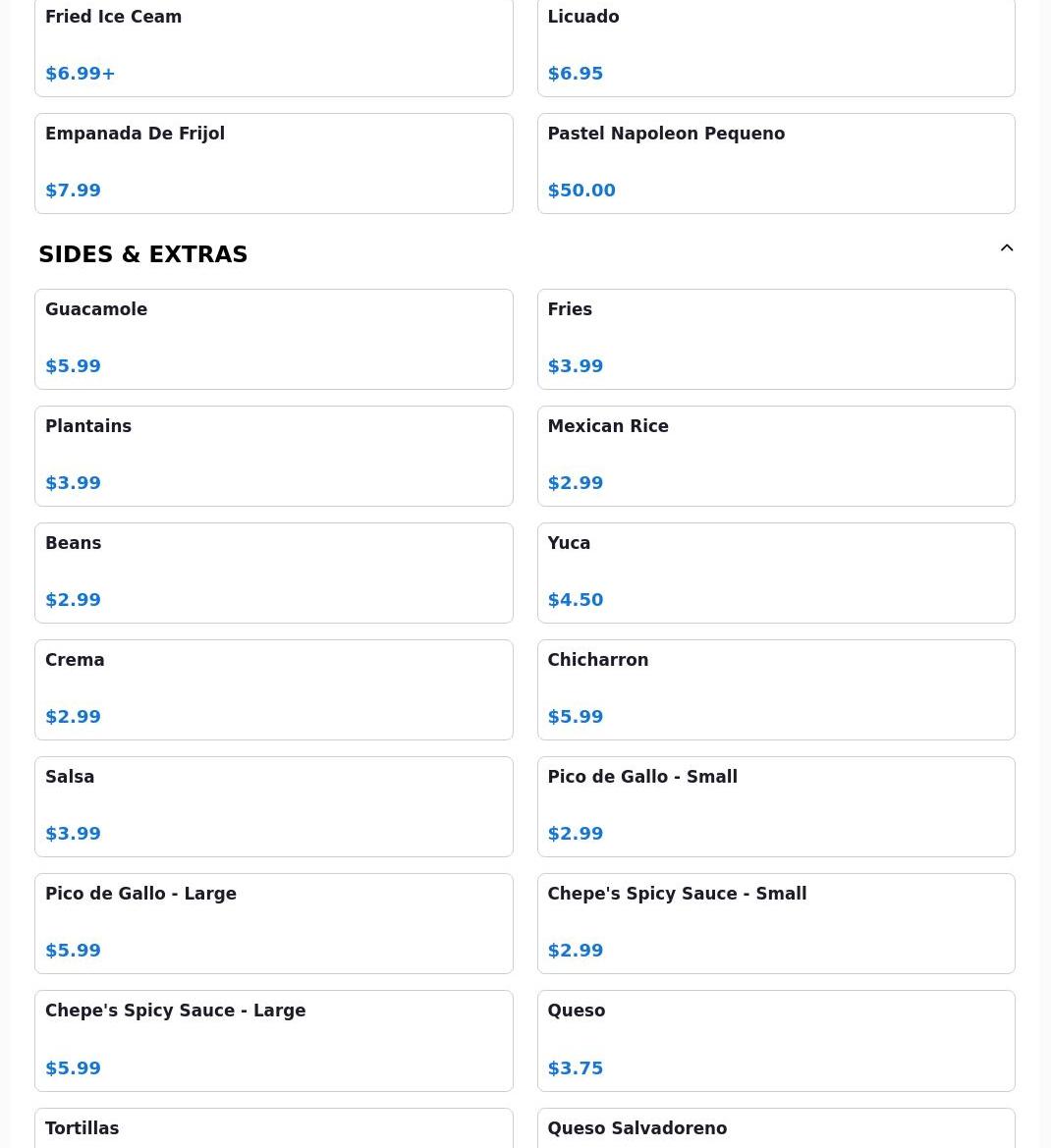Click the SIDES & EXTRAS heading
This screenshot has height=1148, width=1051.
(x=142, y=254)
